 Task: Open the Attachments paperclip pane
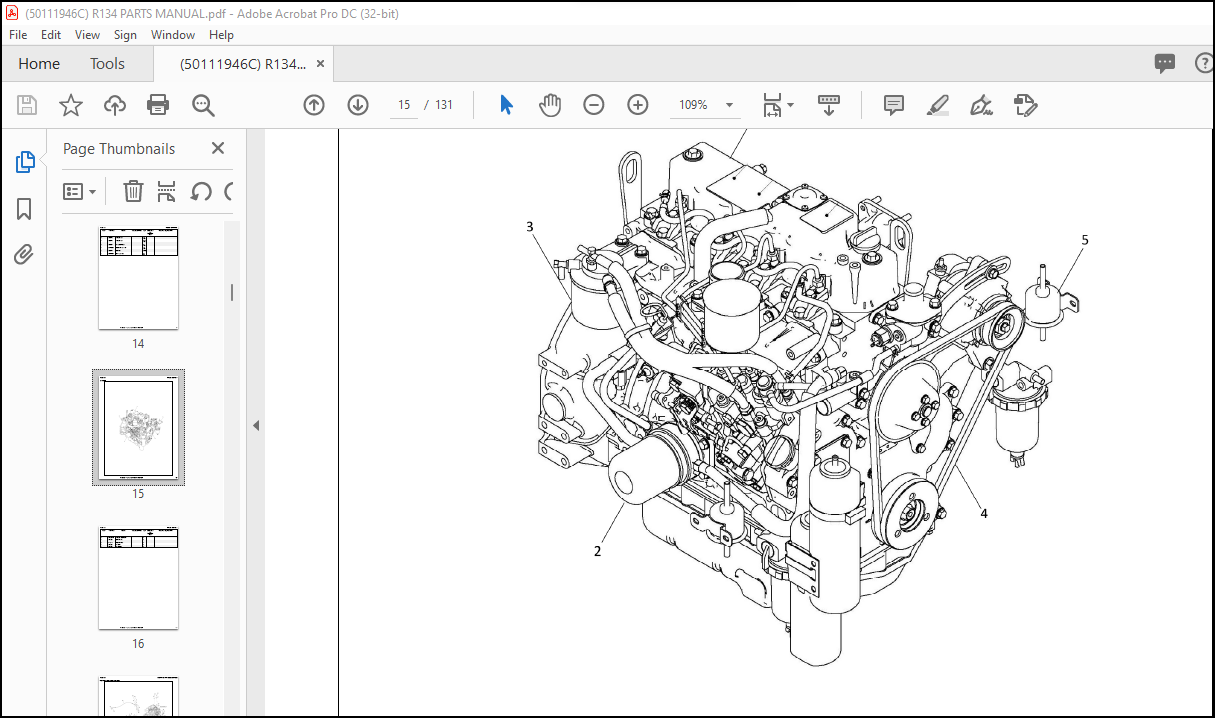click(24, 255)
